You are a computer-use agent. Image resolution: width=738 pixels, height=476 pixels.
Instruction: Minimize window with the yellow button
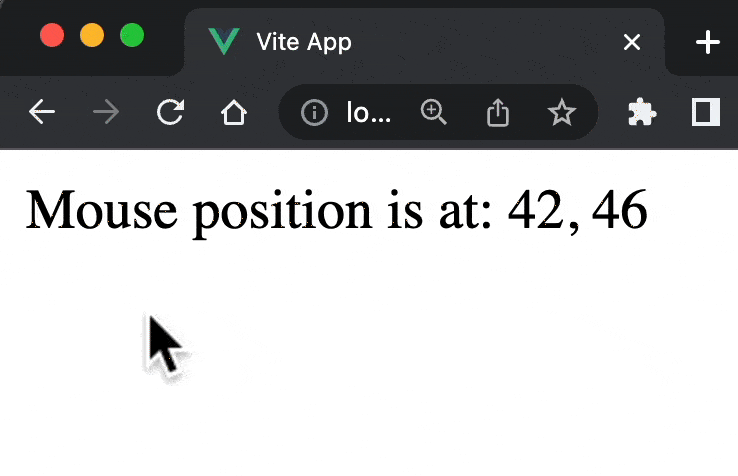pyautogui.click(x=92, y=36)
